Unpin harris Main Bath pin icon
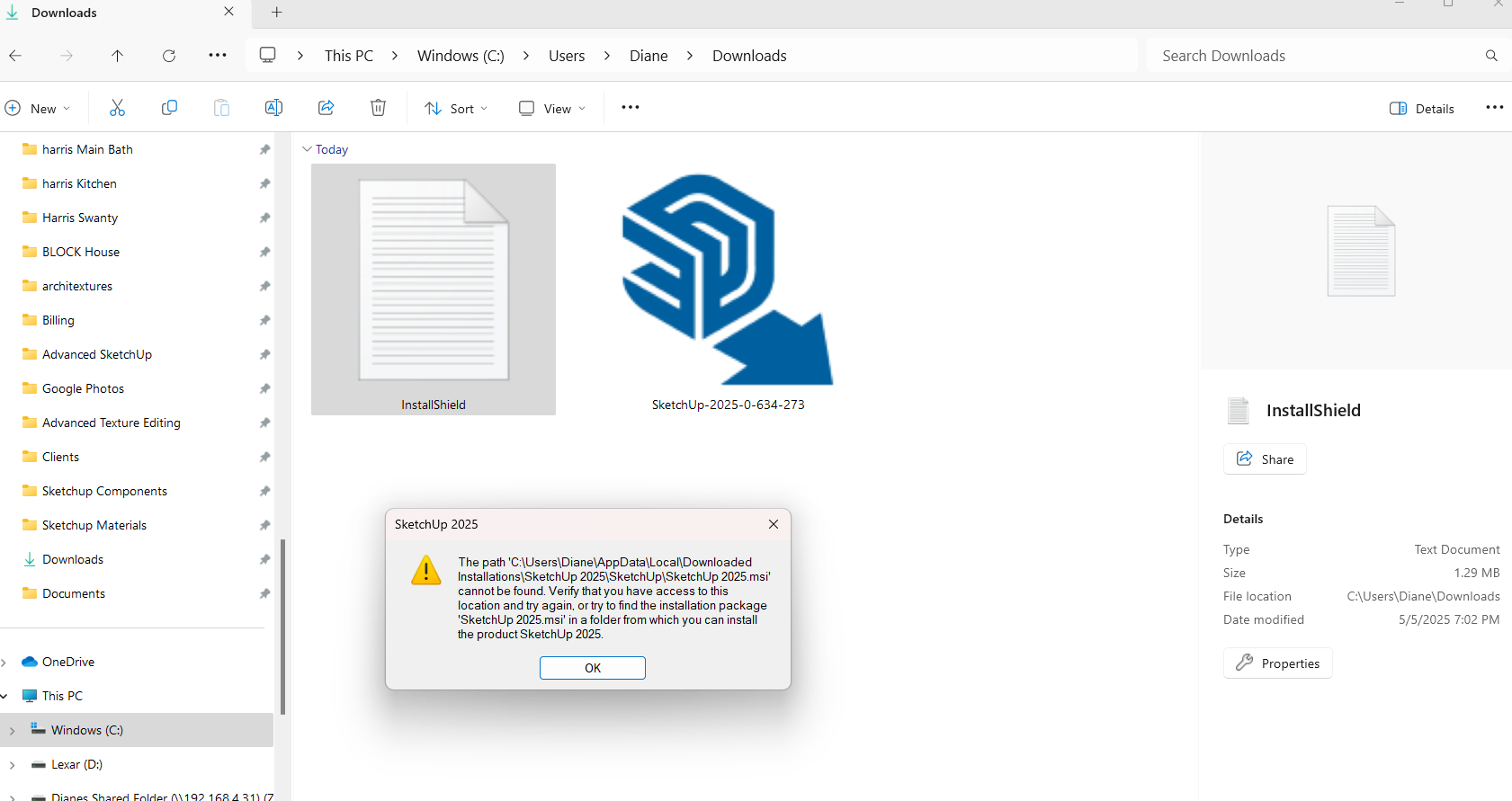This screenshot has width=1512, height=801. [x=264, y=149]
